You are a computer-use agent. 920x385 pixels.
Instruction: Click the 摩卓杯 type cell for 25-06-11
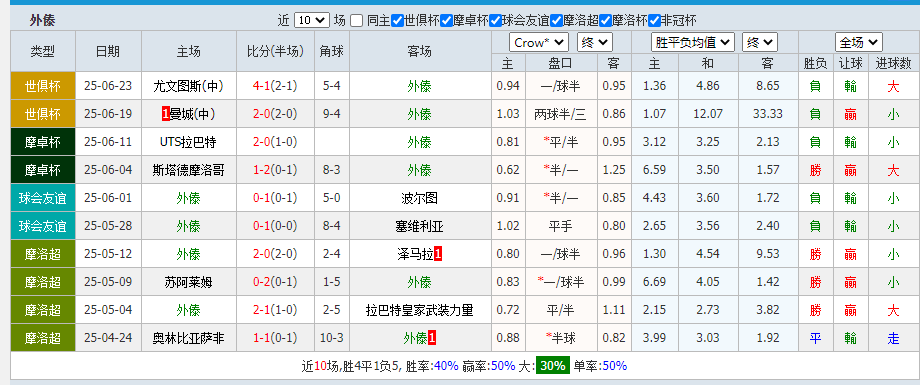click(43, 142)
